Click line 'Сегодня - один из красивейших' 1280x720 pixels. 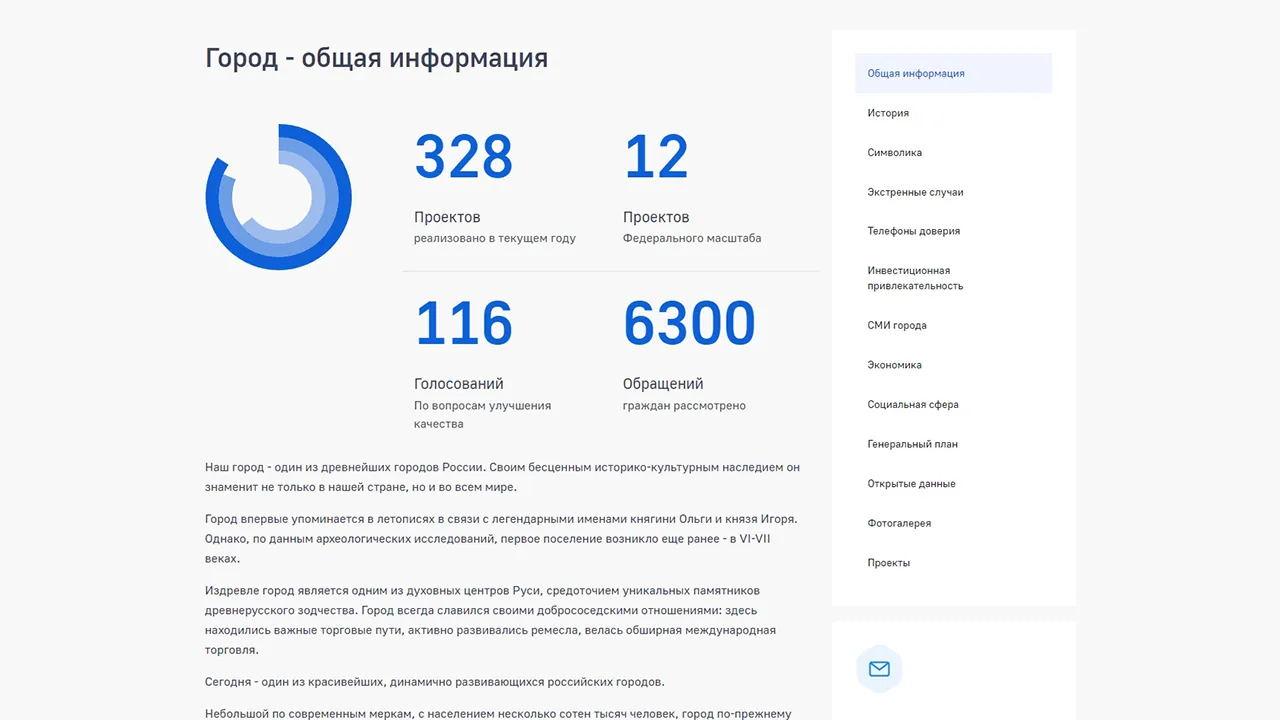click(x=434, y=682)
